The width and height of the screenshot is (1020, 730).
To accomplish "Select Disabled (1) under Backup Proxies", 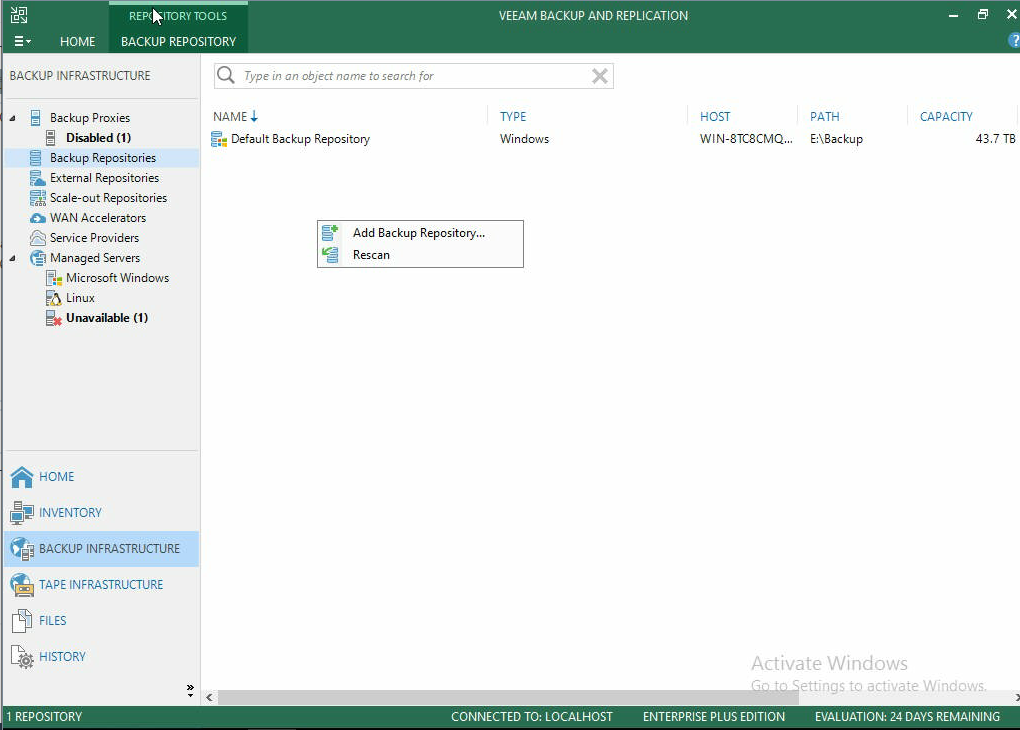I will point(98,138).
